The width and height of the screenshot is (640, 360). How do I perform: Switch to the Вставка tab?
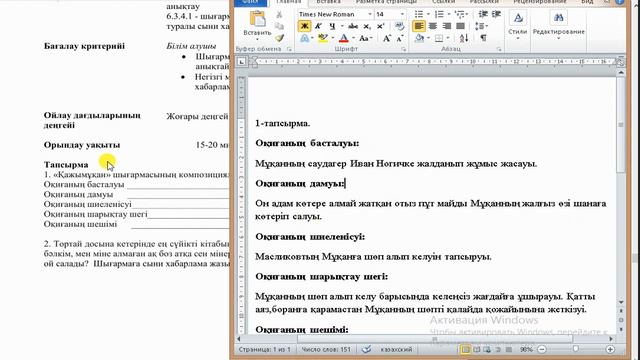pyautogui.click(x=328, y=2)
